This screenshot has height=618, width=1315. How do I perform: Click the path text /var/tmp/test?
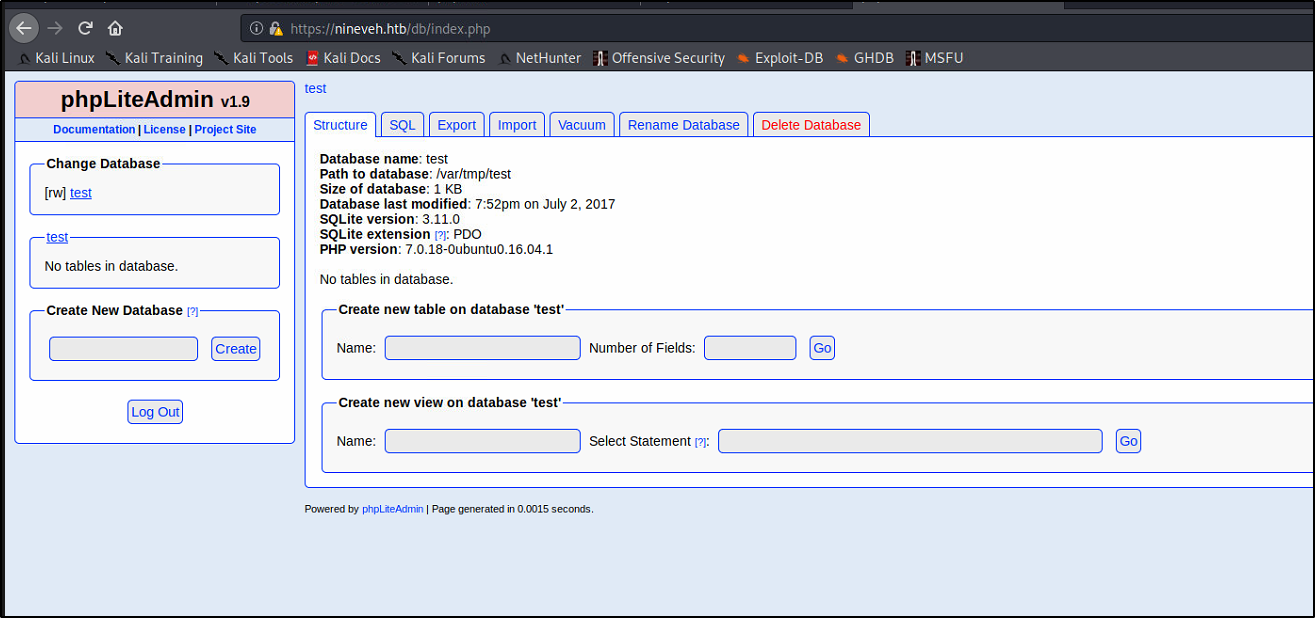(474, 174)
